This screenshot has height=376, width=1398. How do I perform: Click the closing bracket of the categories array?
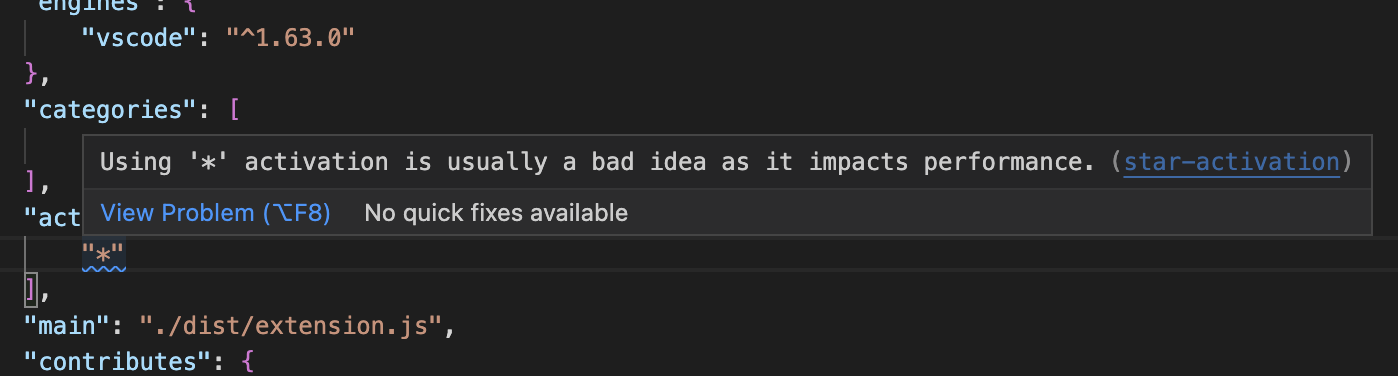32,182
